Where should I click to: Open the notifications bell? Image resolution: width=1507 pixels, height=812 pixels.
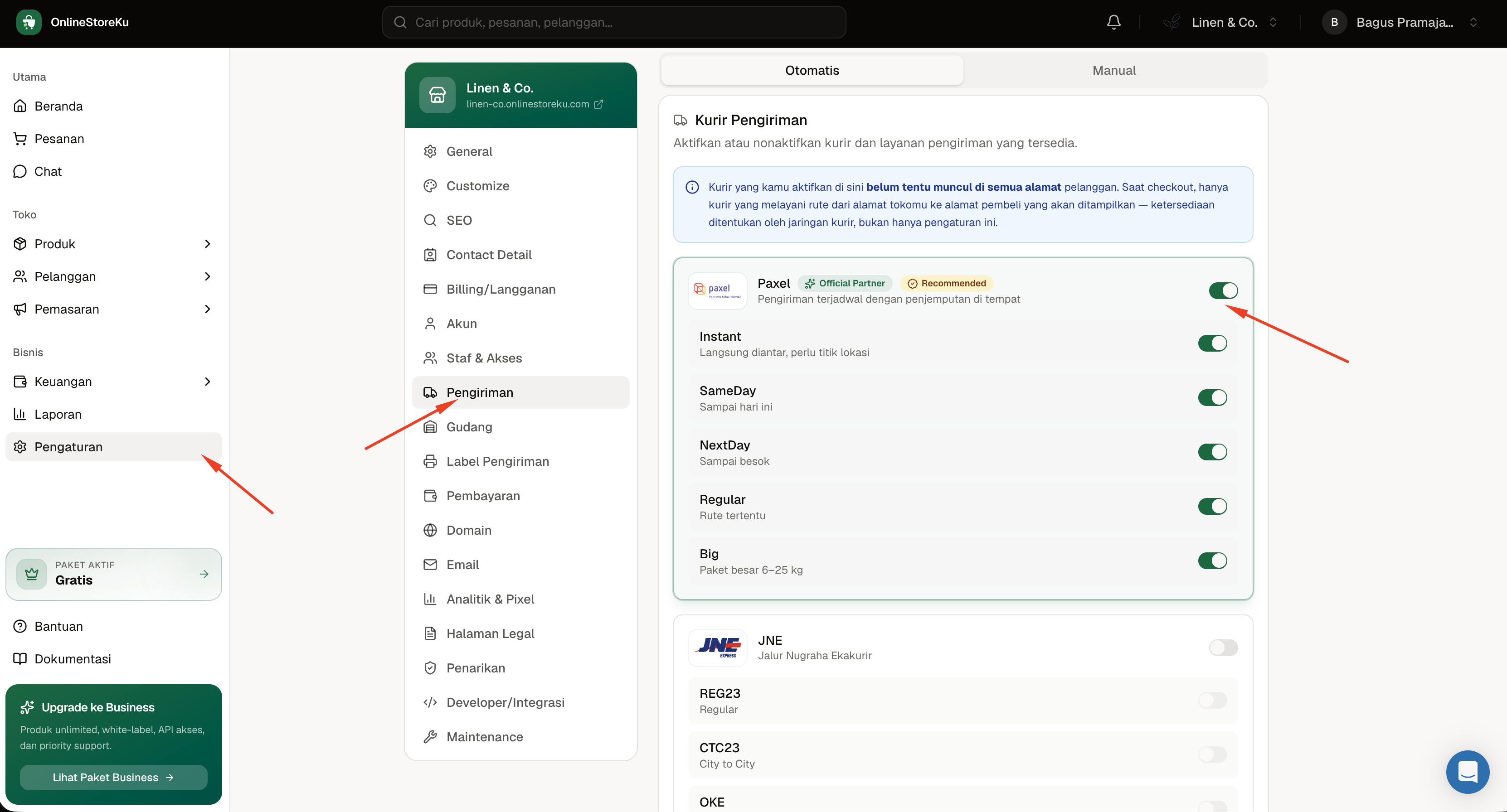pos(1113,22)
